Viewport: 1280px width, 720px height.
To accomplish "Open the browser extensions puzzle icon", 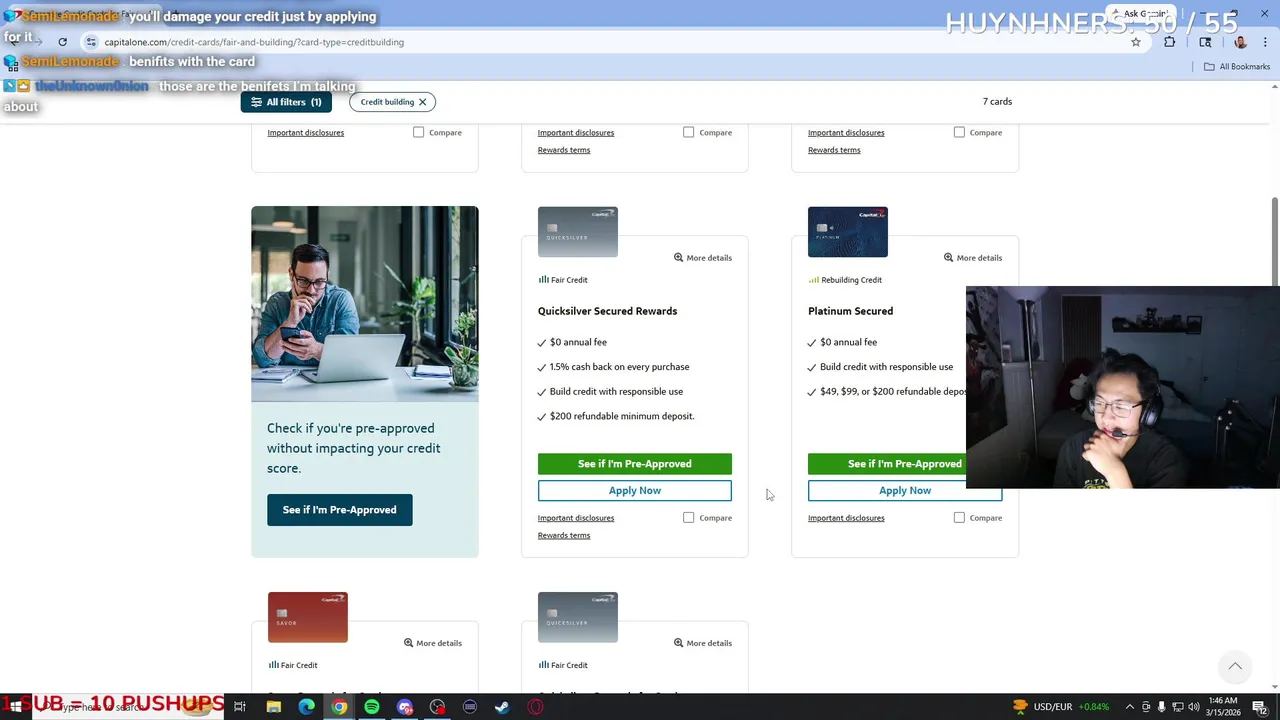I will coord(1170,42).
